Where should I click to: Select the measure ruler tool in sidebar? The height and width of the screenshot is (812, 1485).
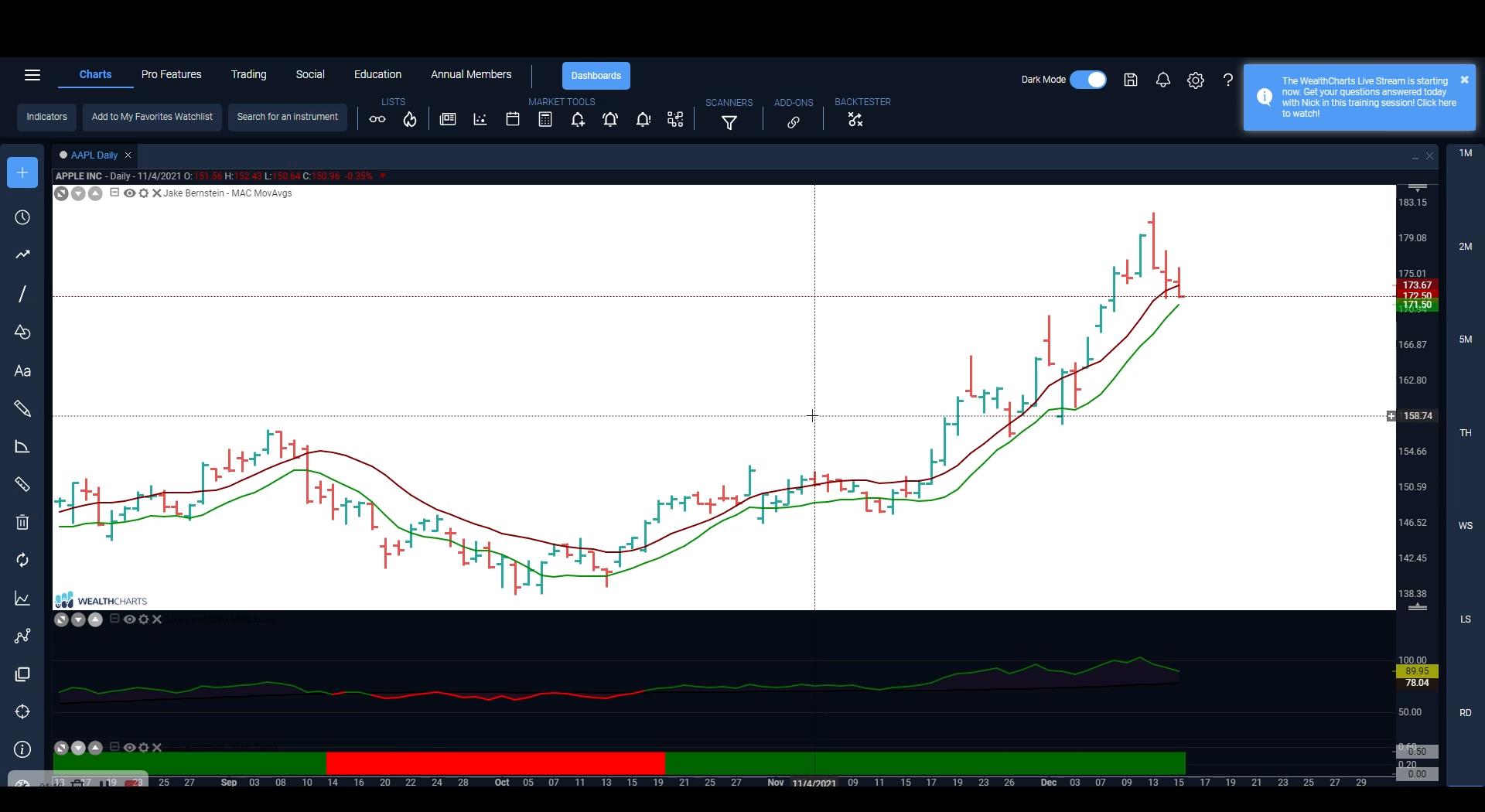pyautogui.click(x=22, y=484)
